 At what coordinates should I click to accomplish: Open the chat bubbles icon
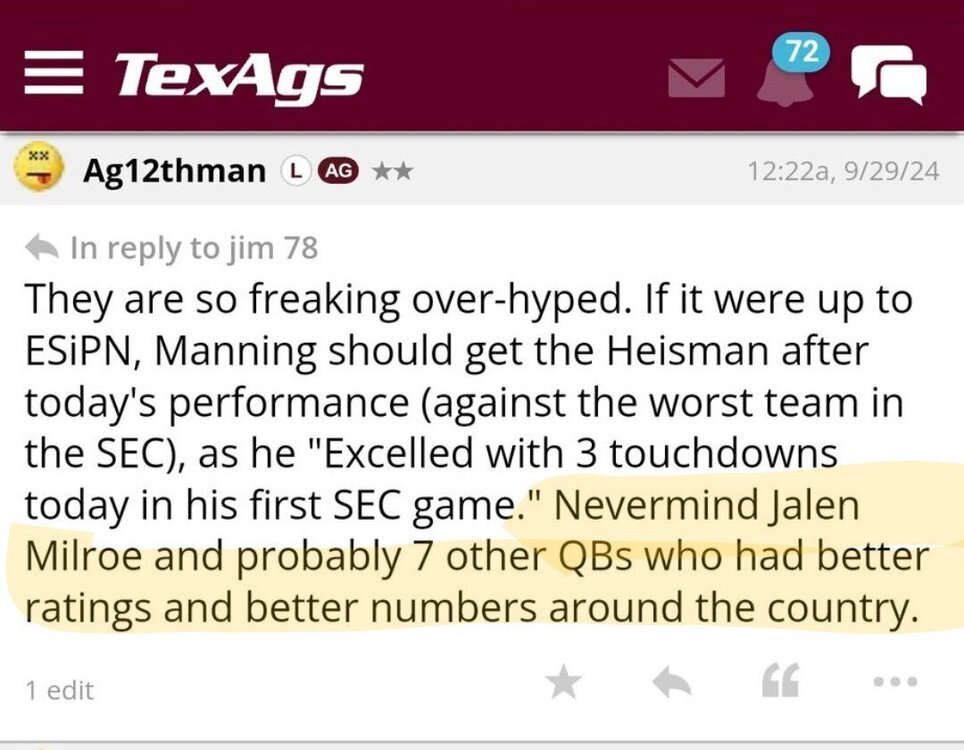pyautogui.click(x=887, y=75)
